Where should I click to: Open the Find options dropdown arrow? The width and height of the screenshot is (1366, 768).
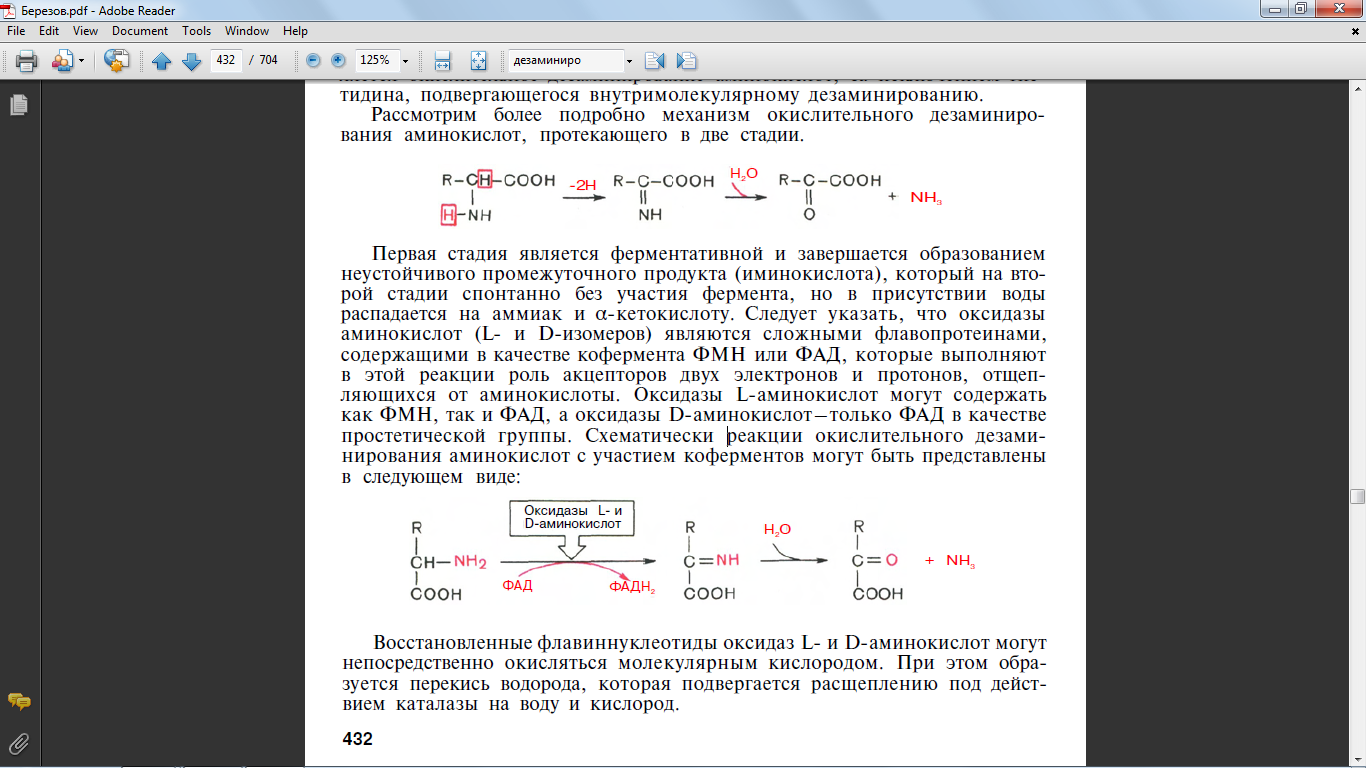629,60
